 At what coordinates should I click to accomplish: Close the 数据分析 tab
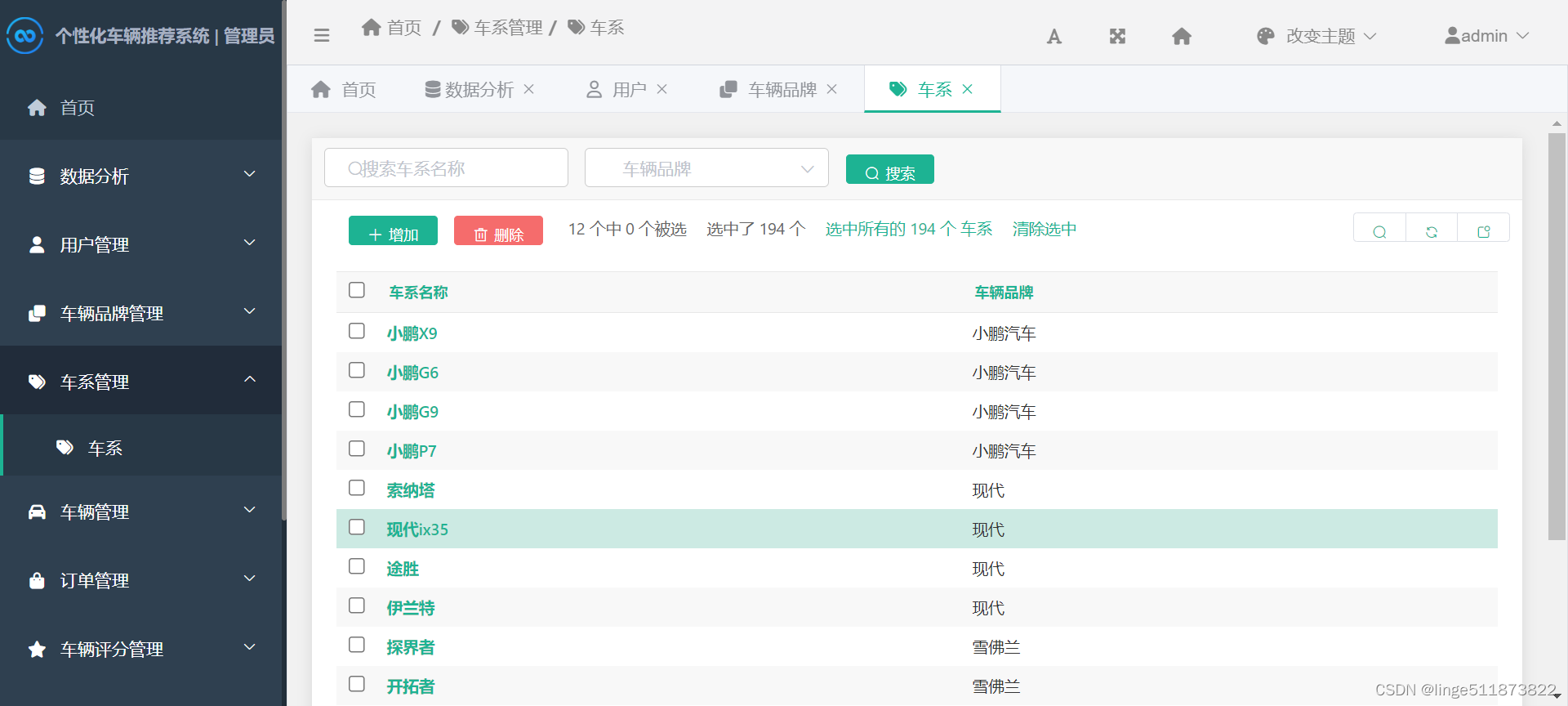click(x=528, y=89)
